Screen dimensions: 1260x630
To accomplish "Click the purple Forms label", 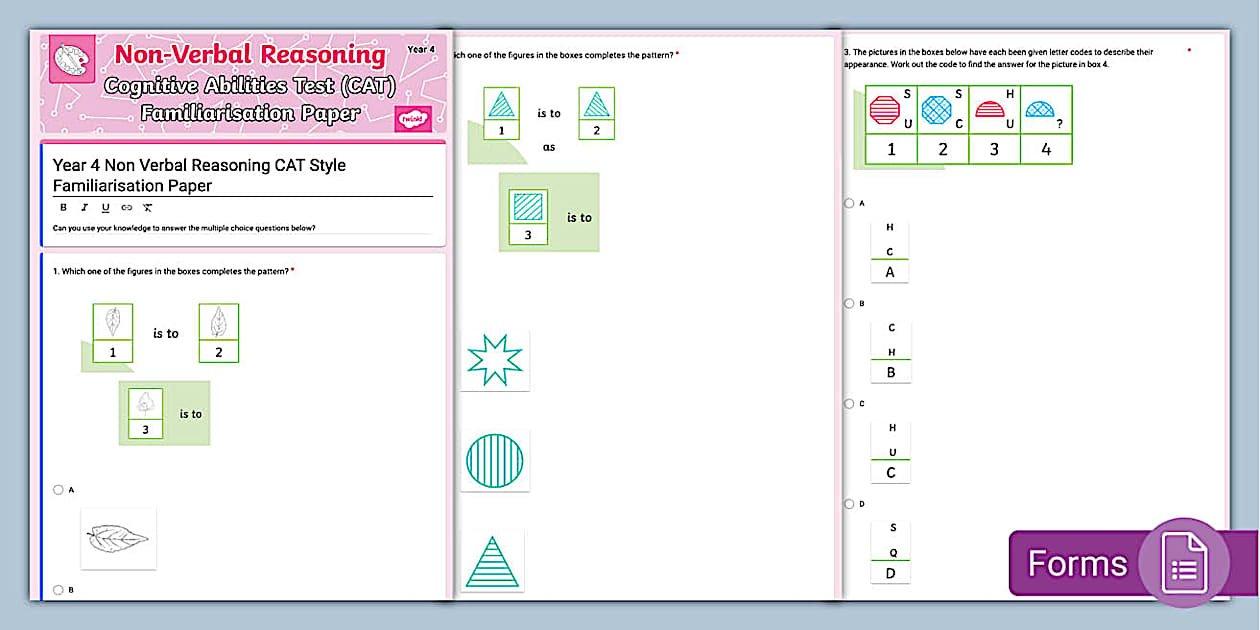I will [x=1076, y=564].
